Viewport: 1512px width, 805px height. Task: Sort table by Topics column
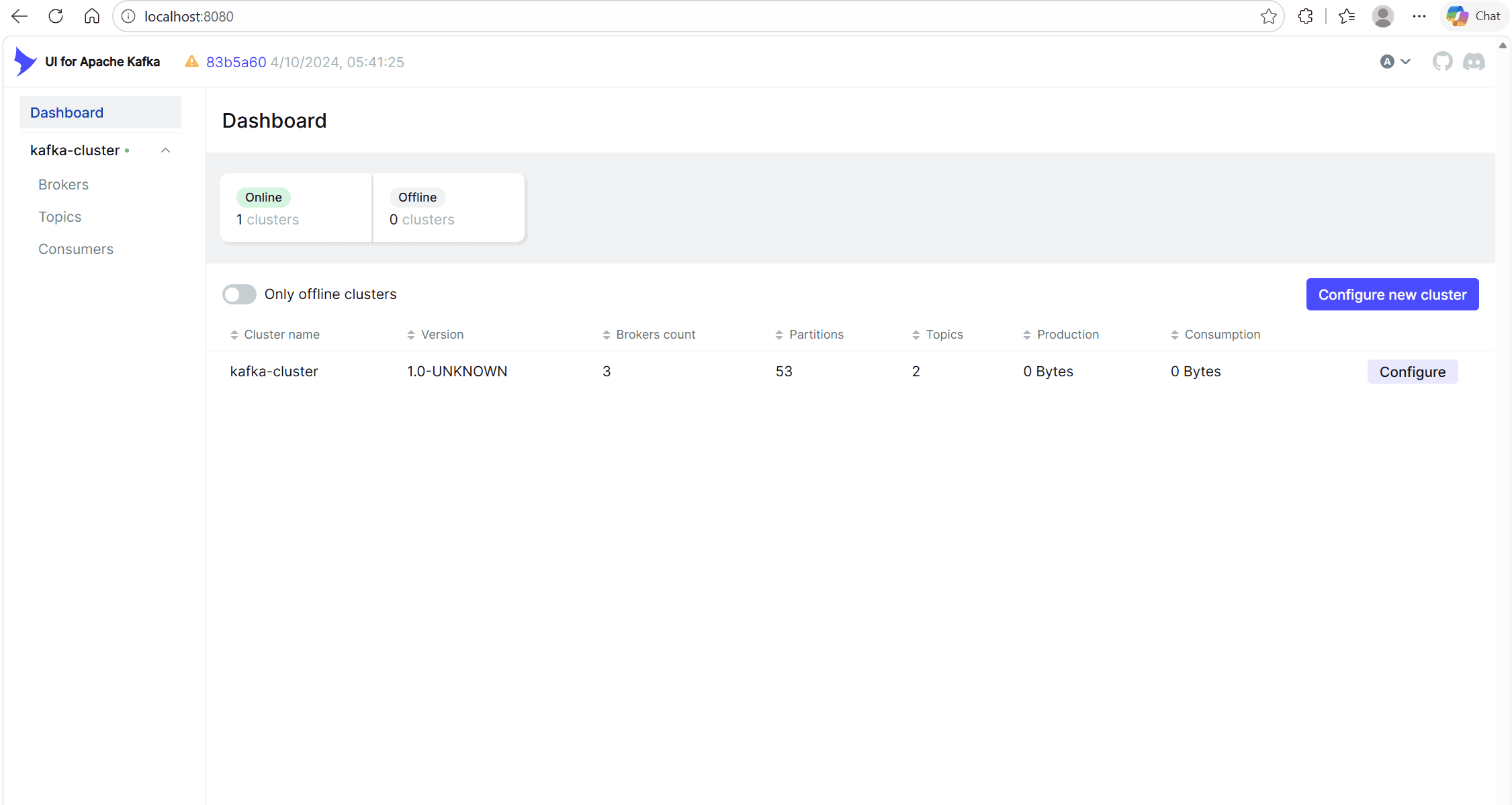(x=938, y=335)
